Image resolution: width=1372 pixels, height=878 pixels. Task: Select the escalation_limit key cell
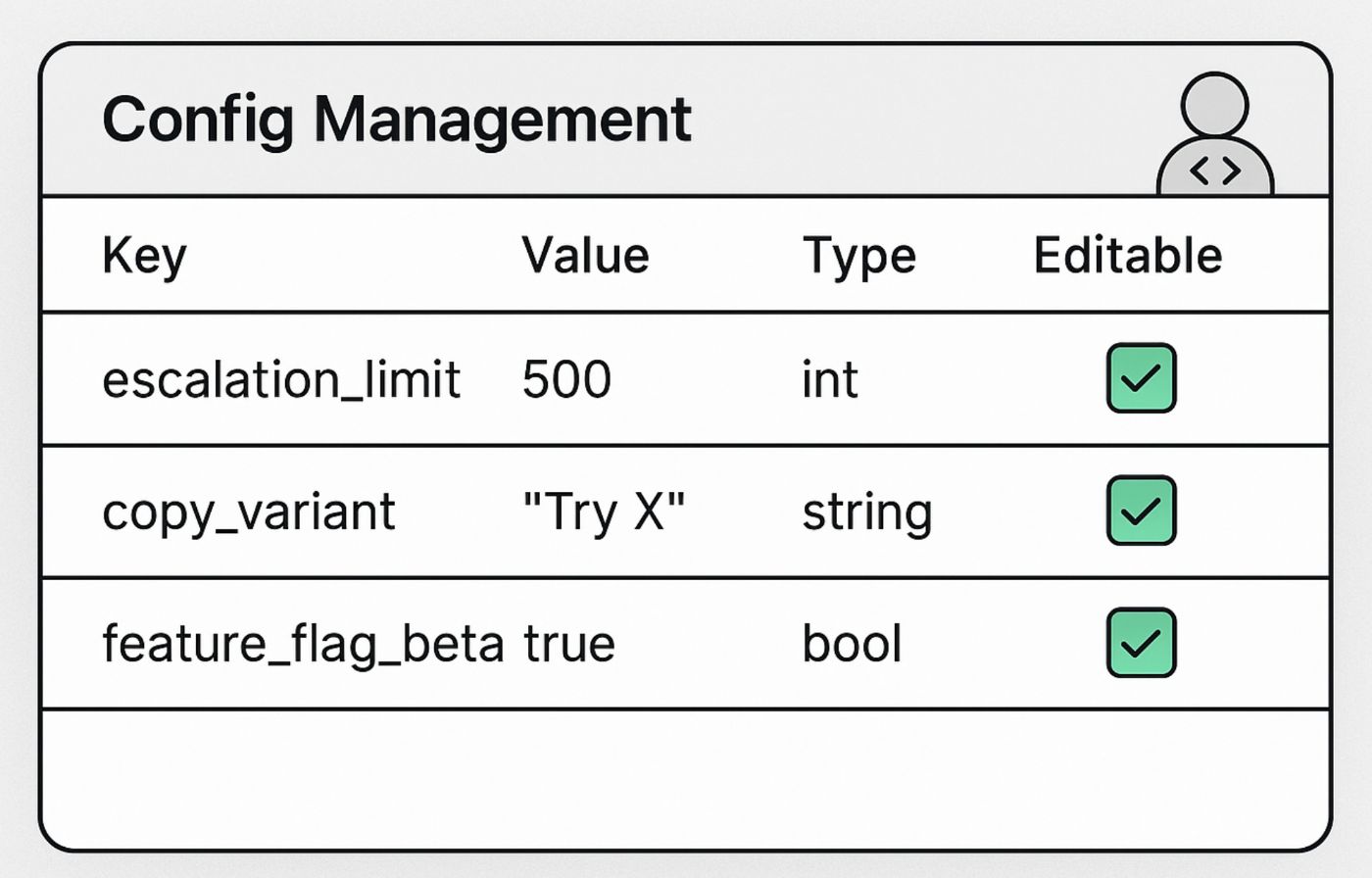pos(281,379)
